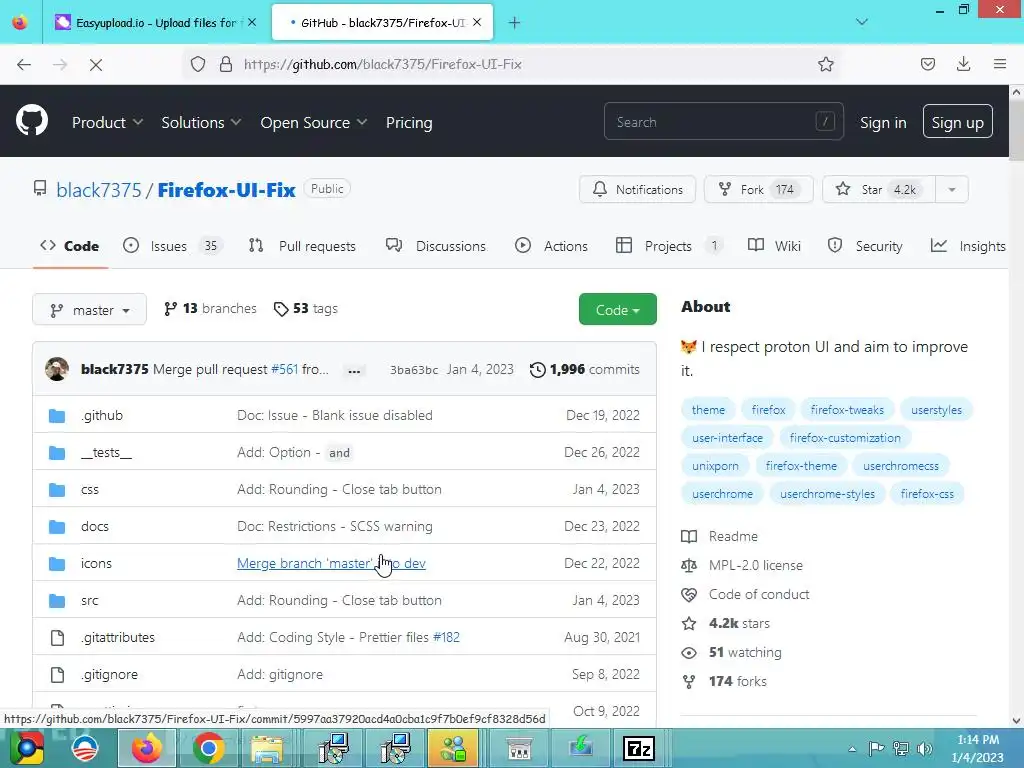Open the file explorer taskbar icon
1024x768 pixels.
tap(267, 748)
